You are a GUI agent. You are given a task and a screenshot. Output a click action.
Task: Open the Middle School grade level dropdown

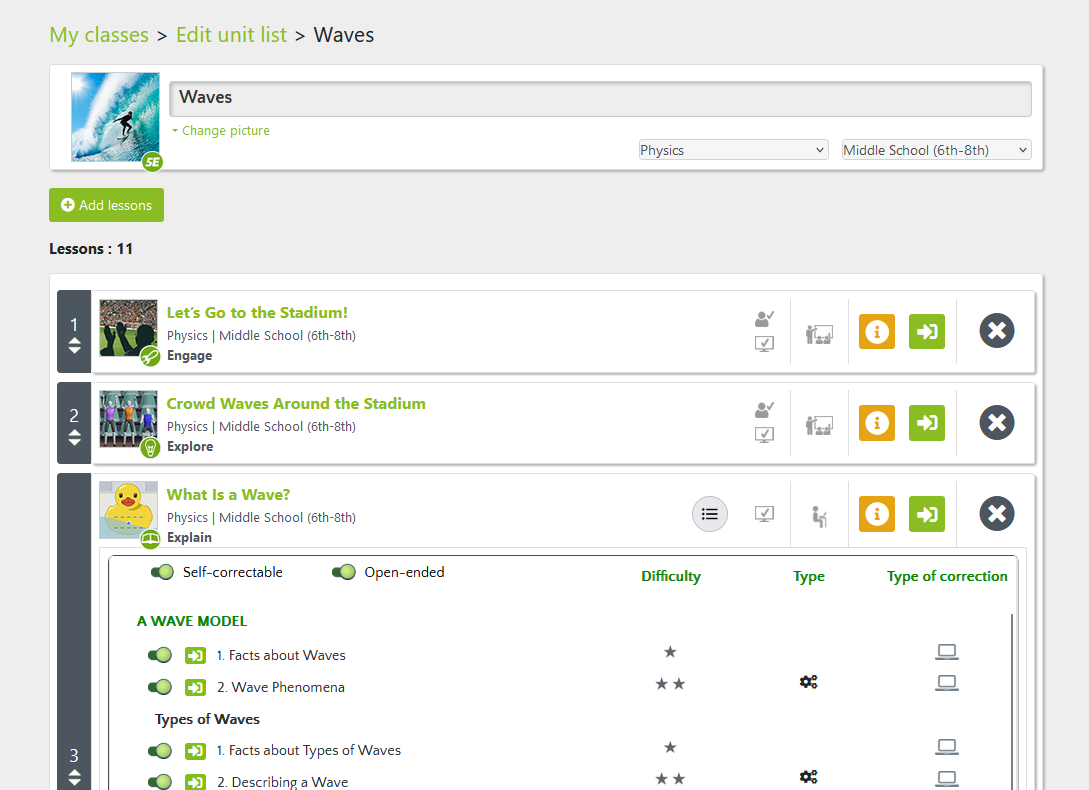coord(936,150)
